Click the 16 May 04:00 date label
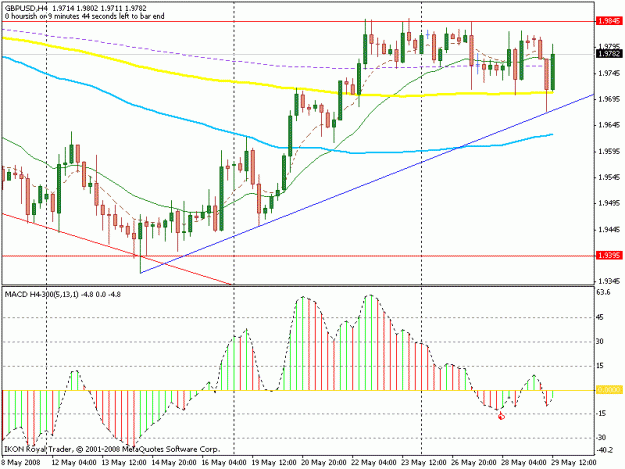 [224, 463]
